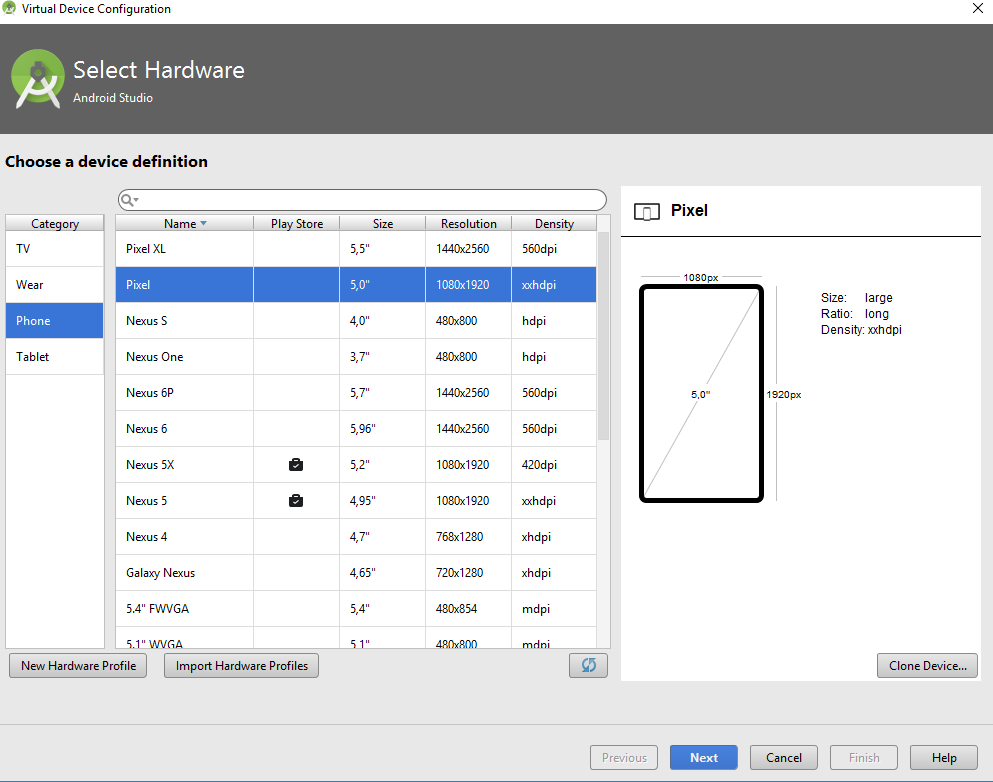The image size is (993, 782).
Task: Select the Nexus 5X device name
Action: click(x=149, y=465)
